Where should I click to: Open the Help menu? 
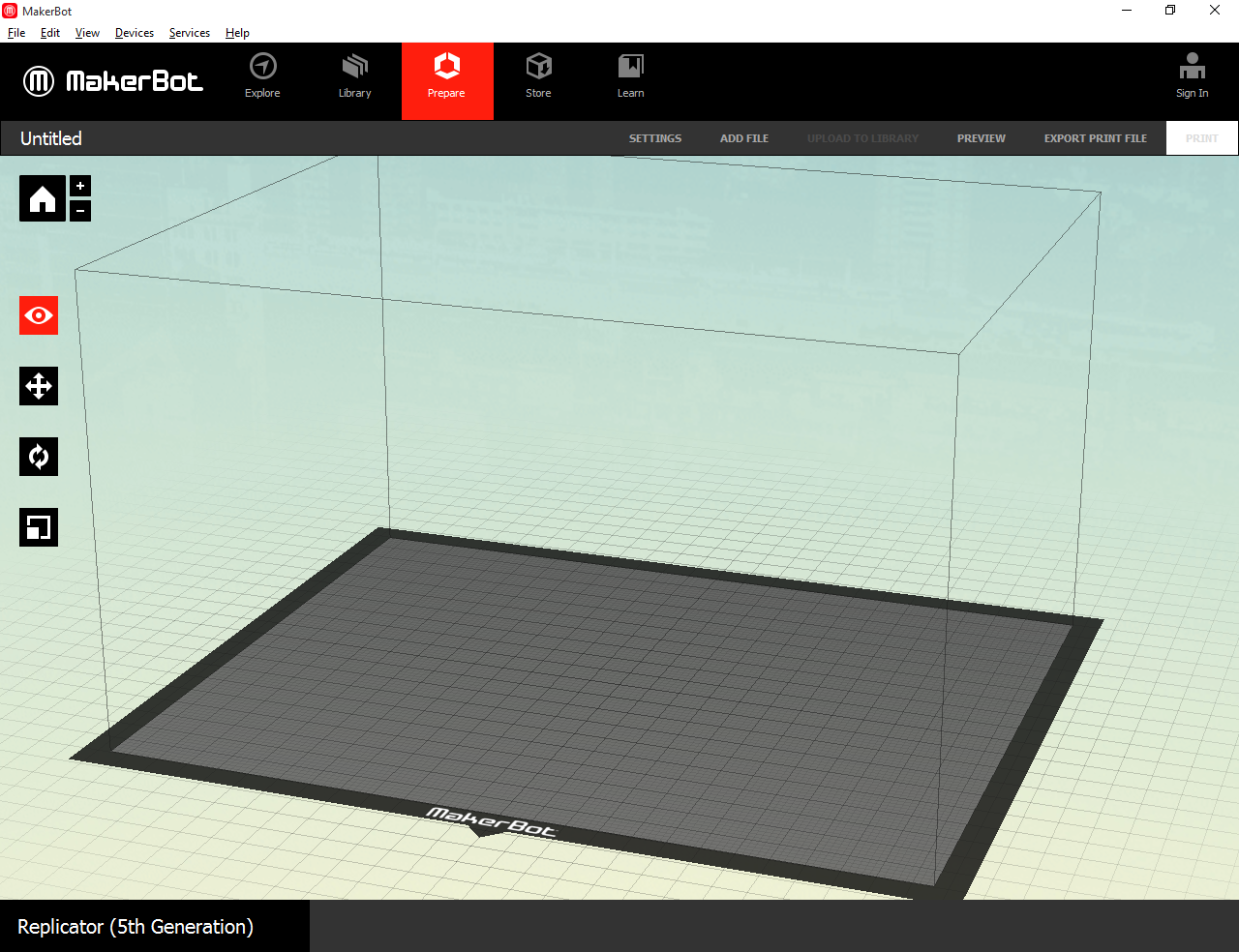pos(237,33)
